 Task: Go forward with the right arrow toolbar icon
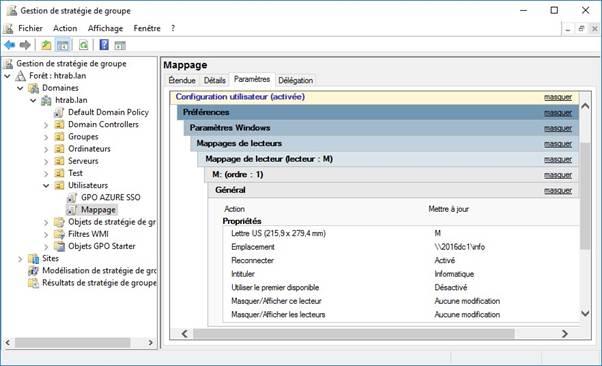click(25, 45)
